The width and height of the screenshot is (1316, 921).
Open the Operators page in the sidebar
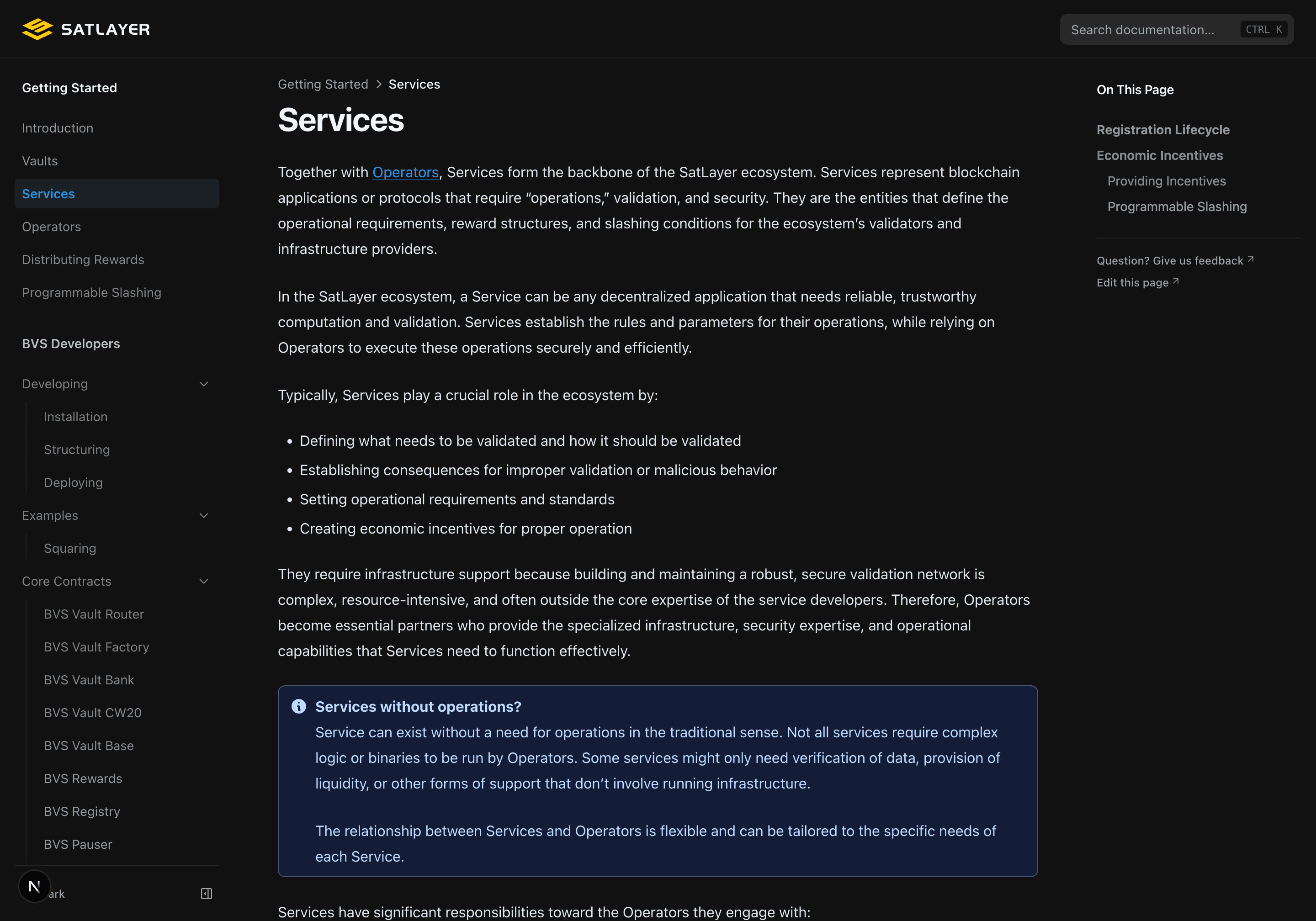pos(51,227)
